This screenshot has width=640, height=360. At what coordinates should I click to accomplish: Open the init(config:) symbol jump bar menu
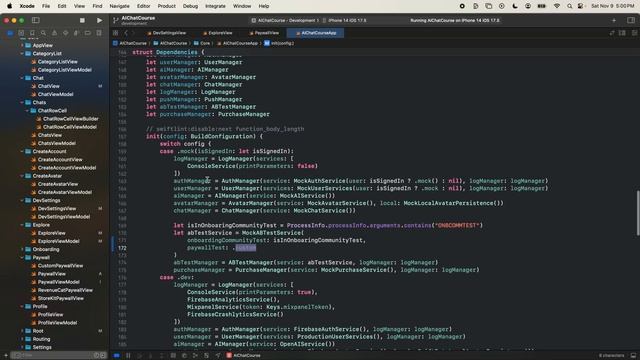click(279, 43)
